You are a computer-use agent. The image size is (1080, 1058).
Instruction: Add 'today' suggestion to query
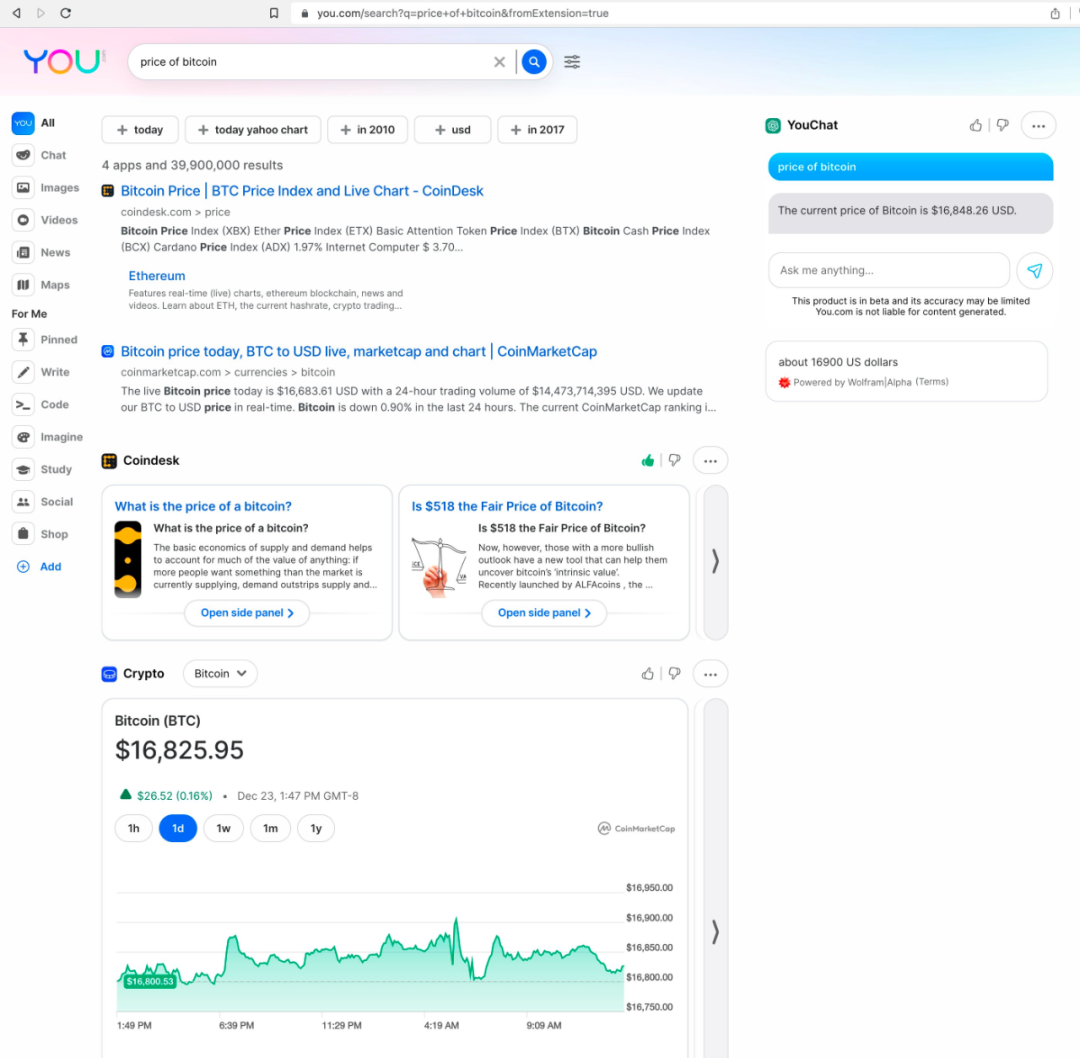(x=140, y=129)
